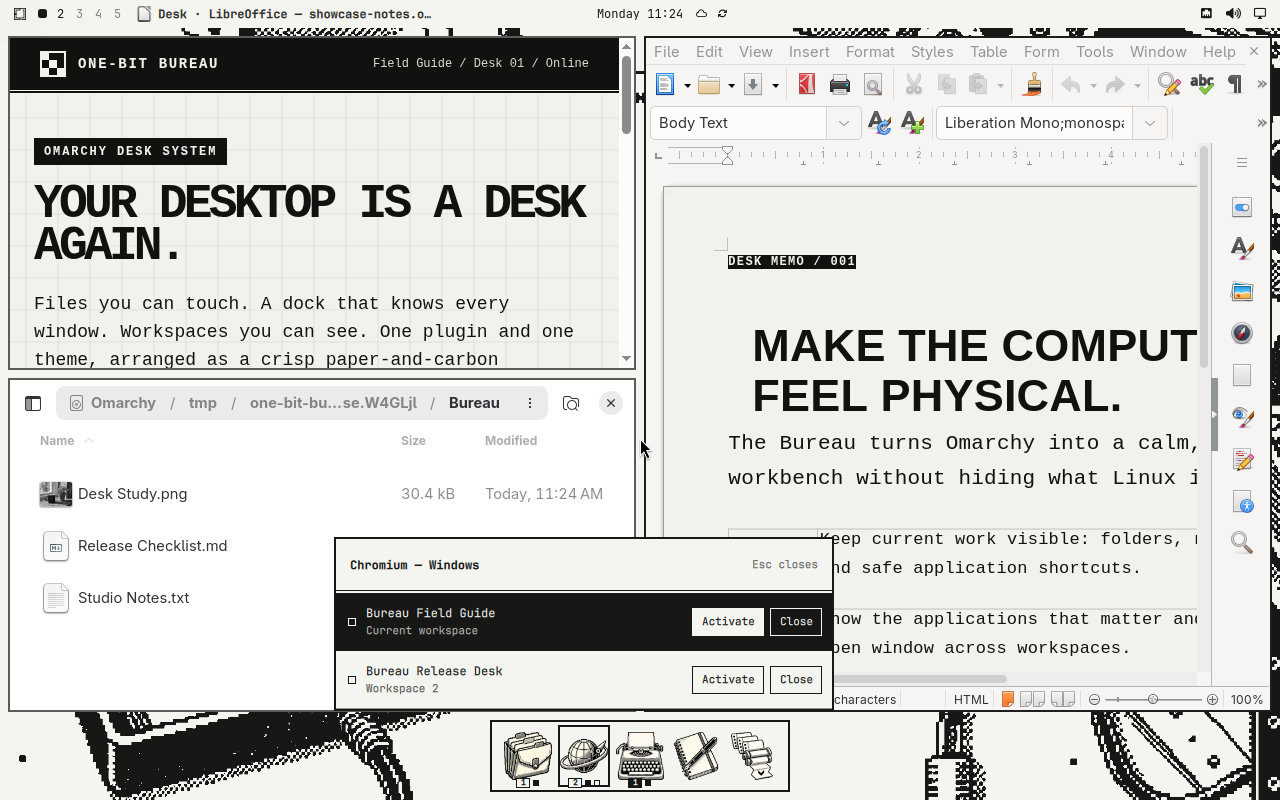Click the notebook and pen dock icon
Image resolution: width=1280 pixels, height=800 pixels.
(696, 756)
